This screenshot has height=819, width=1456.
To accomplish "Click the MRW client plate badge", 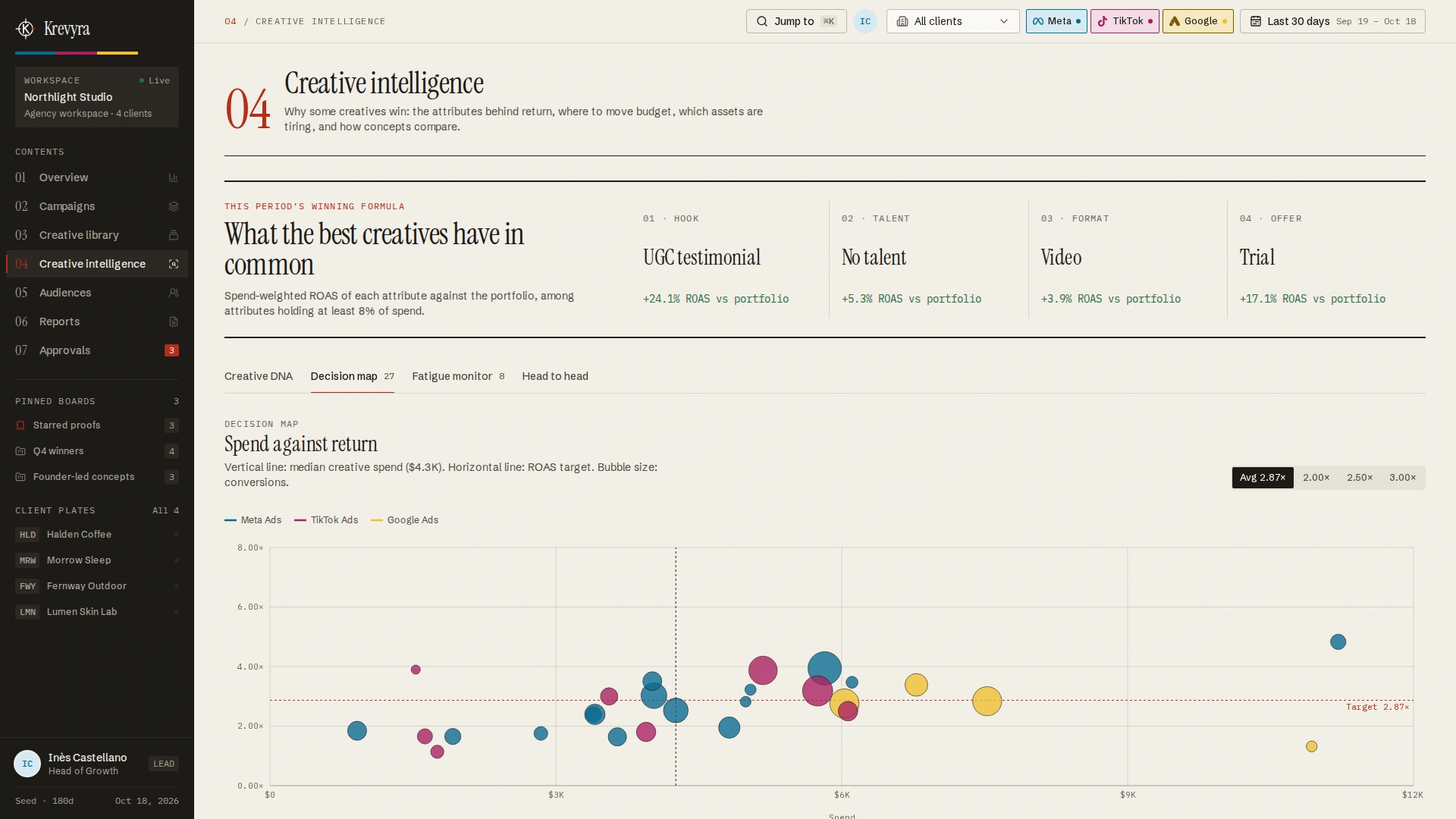I will click(27, 560).
